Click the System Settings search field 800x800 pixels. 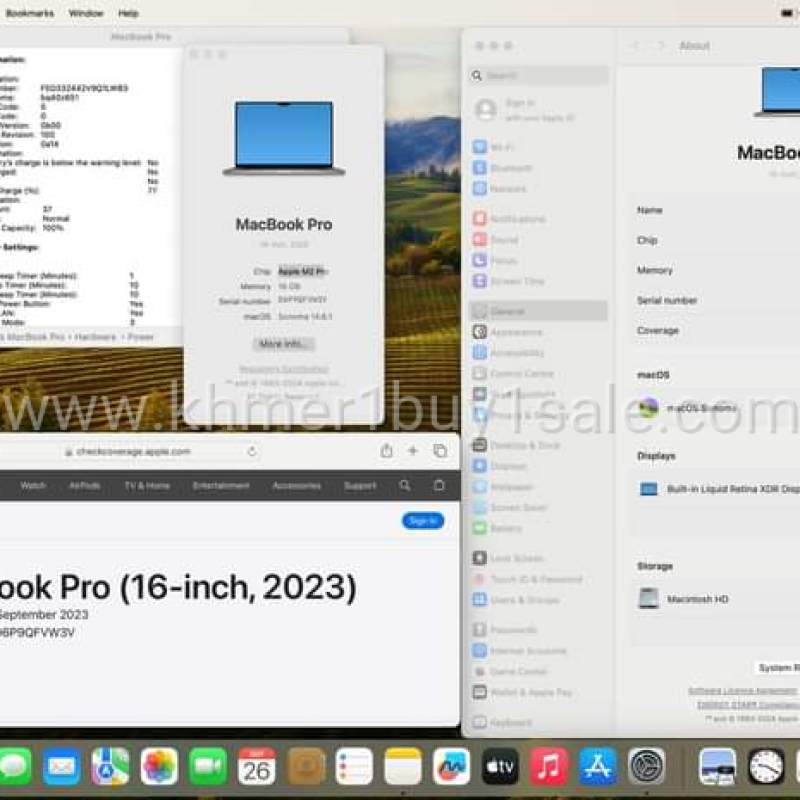tap(538, 76)
